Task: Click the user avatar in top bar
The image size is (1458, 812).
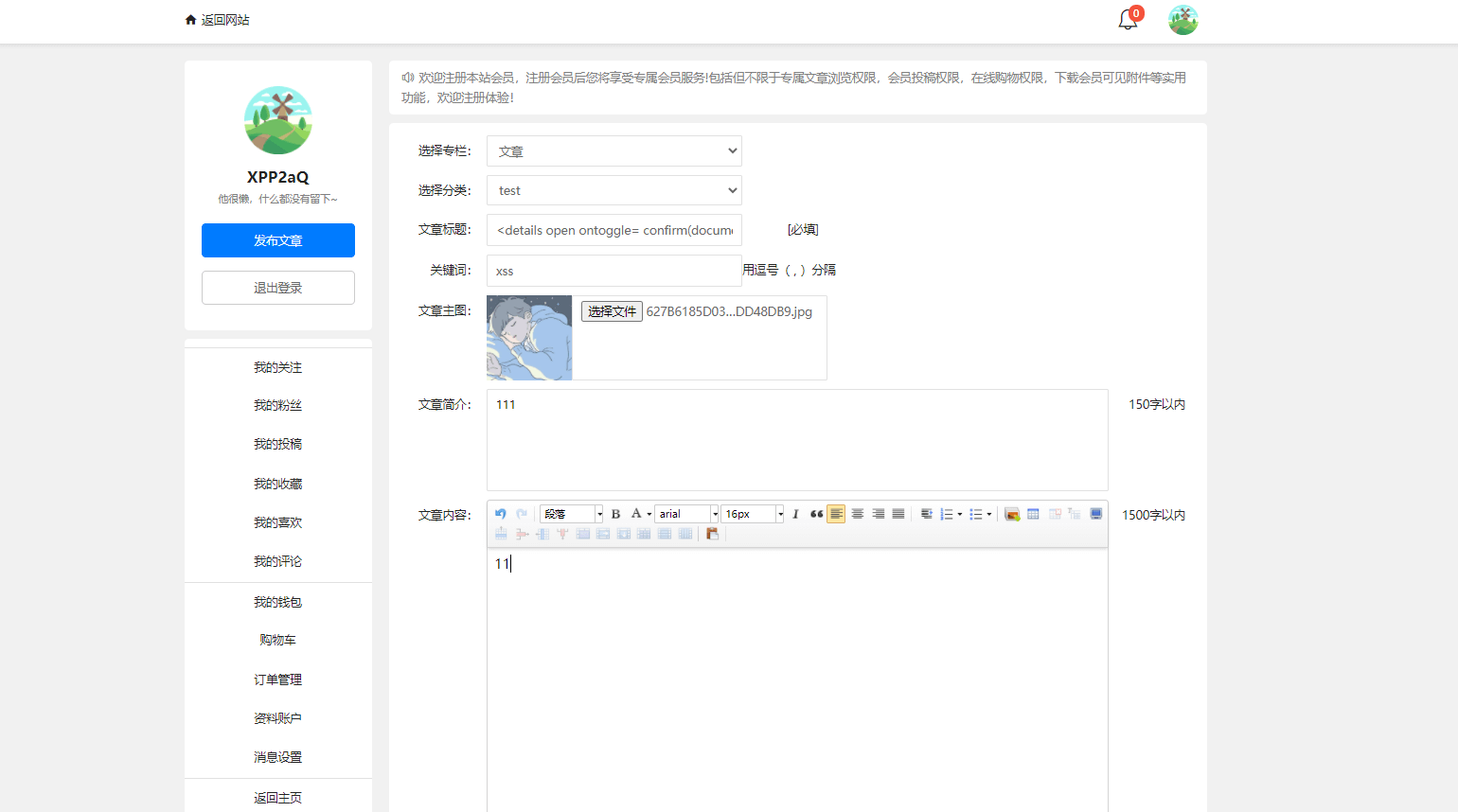Action: 1182,20
